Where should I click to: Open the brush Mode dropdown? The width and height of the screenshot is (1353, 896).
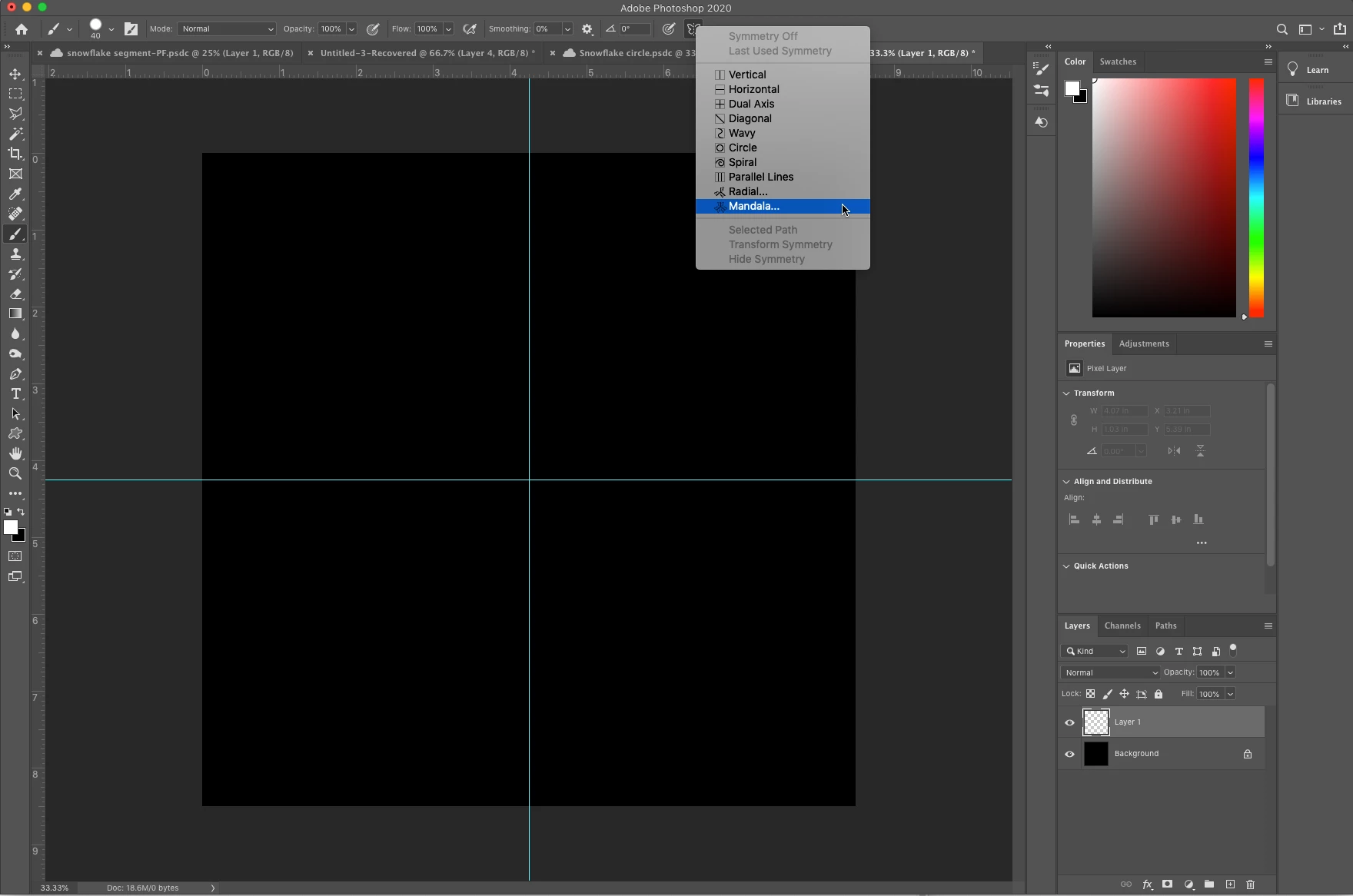pos(227,29)
